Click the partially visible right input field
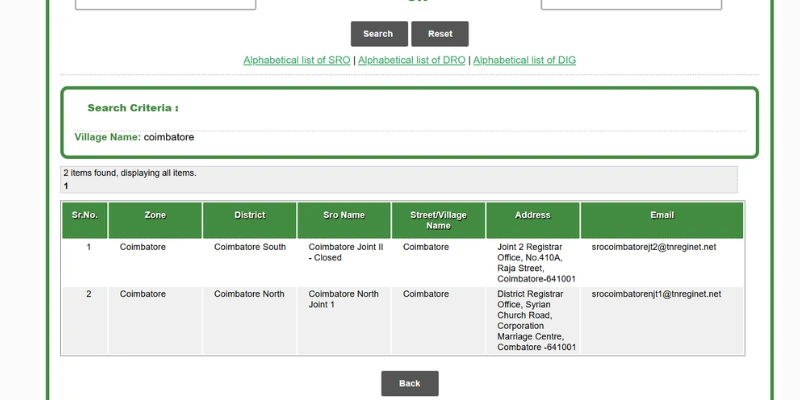800x400 pixels. coord(631,4)
